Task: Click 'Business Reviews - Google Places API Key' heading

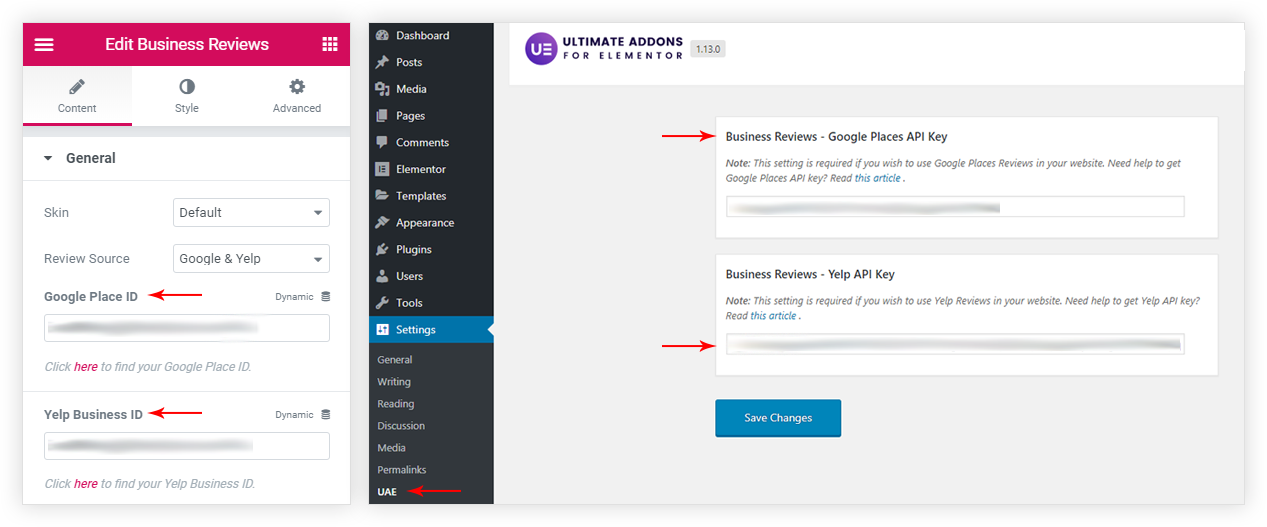Action: tap(836, 137)
